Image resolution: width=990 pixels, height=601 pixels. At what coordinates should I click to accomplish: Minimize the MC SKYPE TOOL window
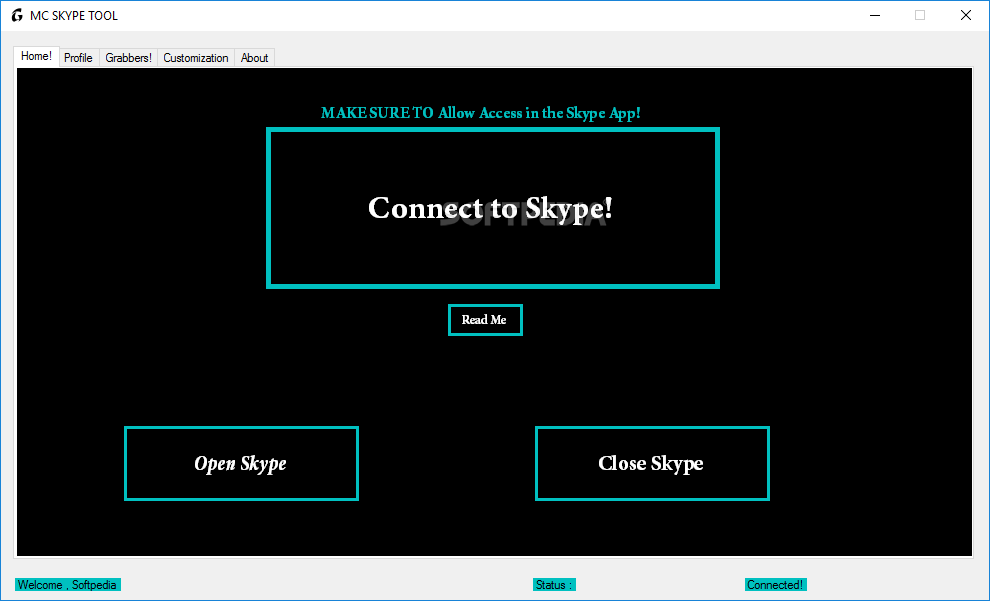875,15
